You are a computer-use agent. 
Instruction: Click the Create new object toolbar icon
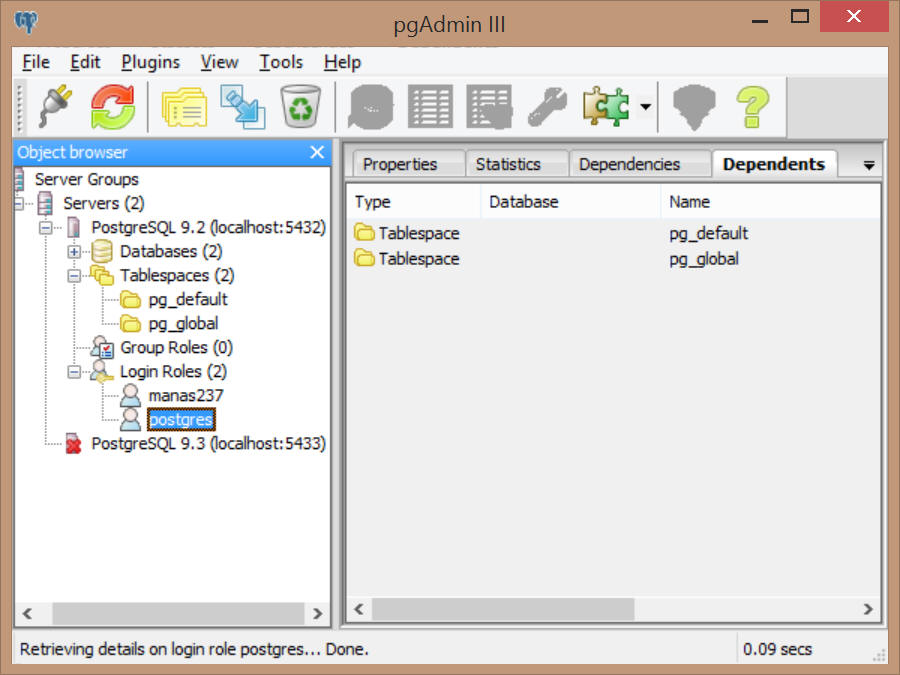click(x=243, y=107)
